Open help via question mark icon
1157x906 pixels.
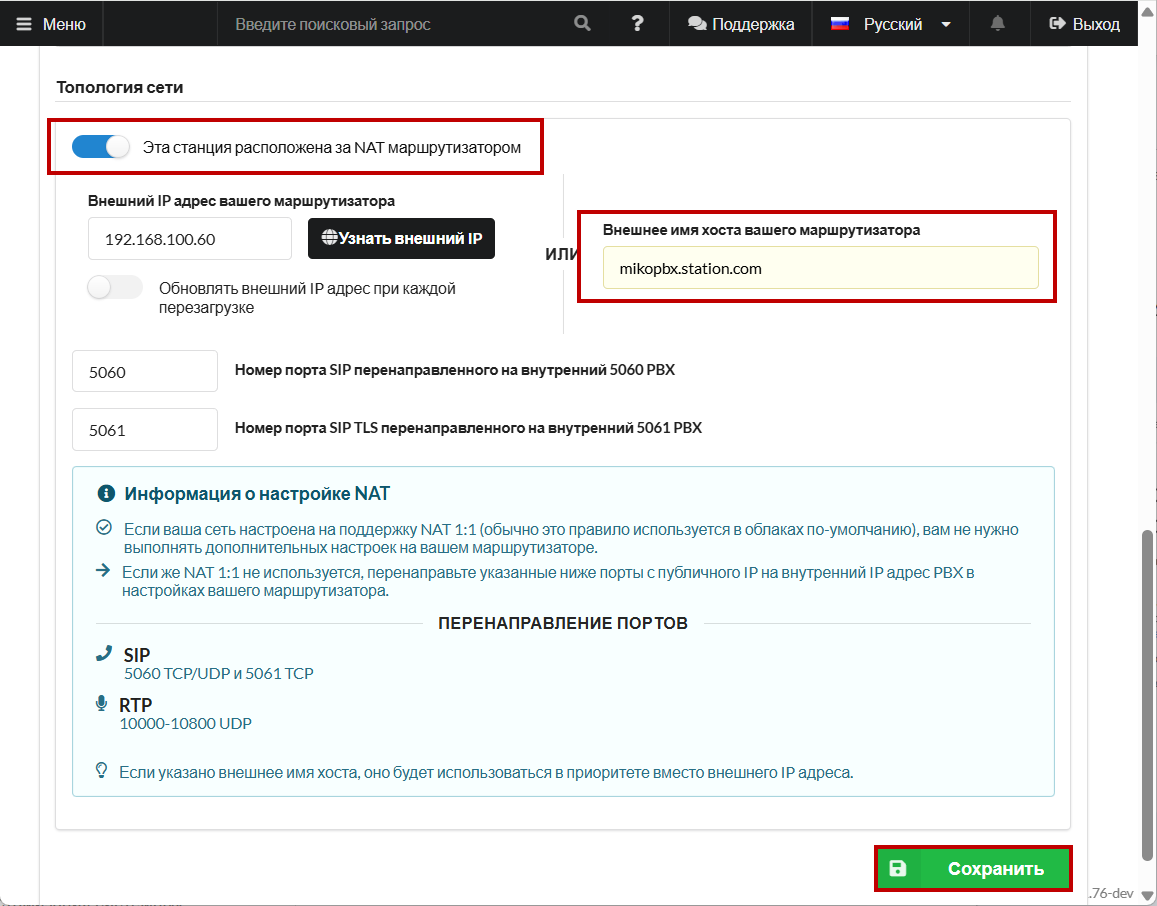click(x=637, y=24)
